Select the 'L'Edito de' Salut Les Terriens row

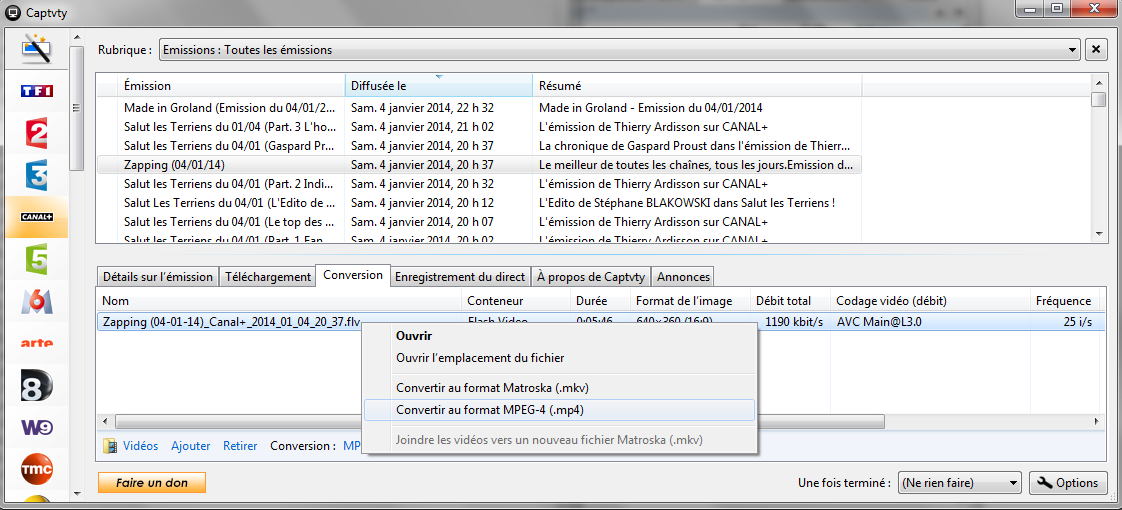tap(479, 202)
